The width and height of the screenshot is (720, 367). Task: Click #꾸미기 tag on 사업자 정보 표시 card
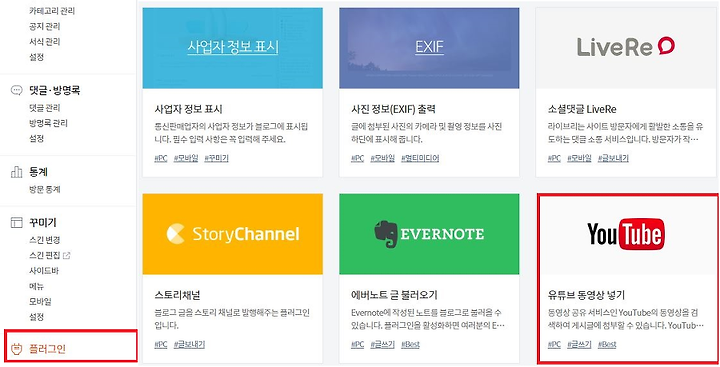click(216, 158)
